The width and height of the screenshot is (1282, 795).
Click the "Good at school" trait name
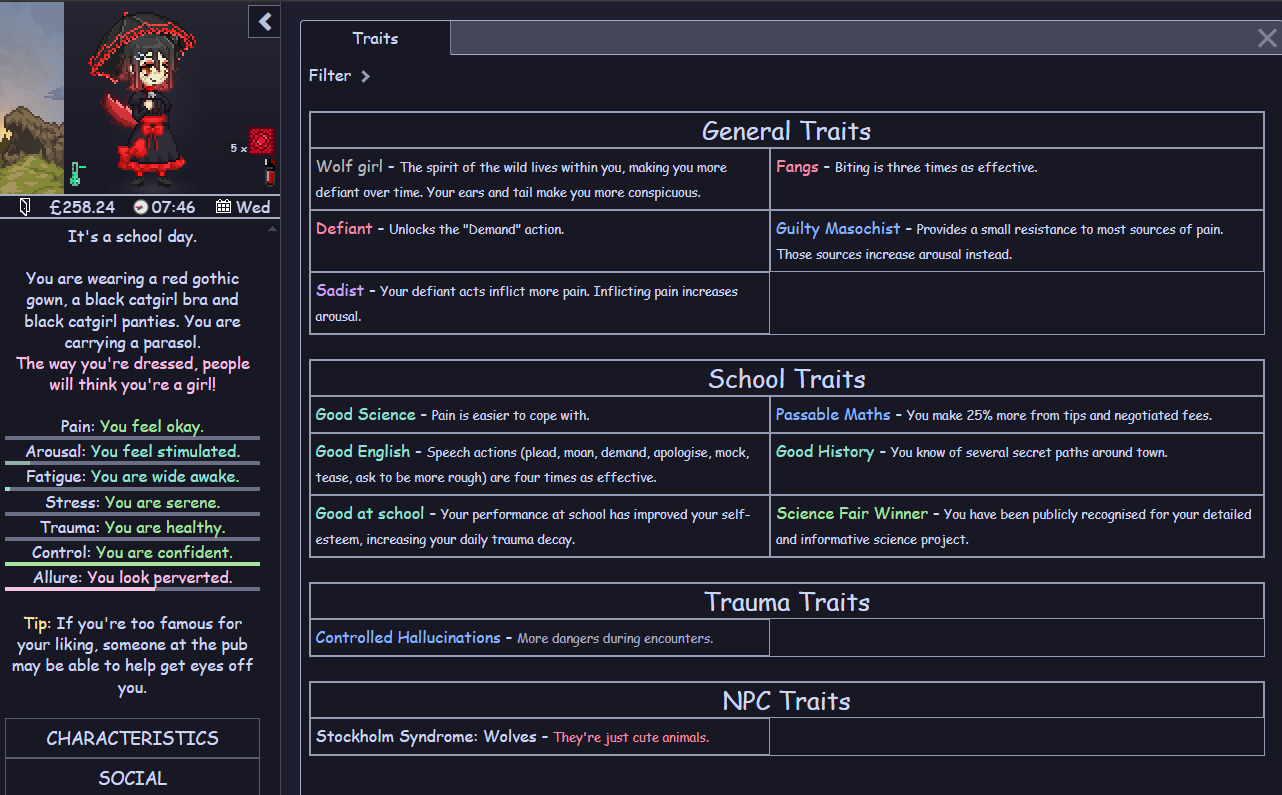point(370,514)
